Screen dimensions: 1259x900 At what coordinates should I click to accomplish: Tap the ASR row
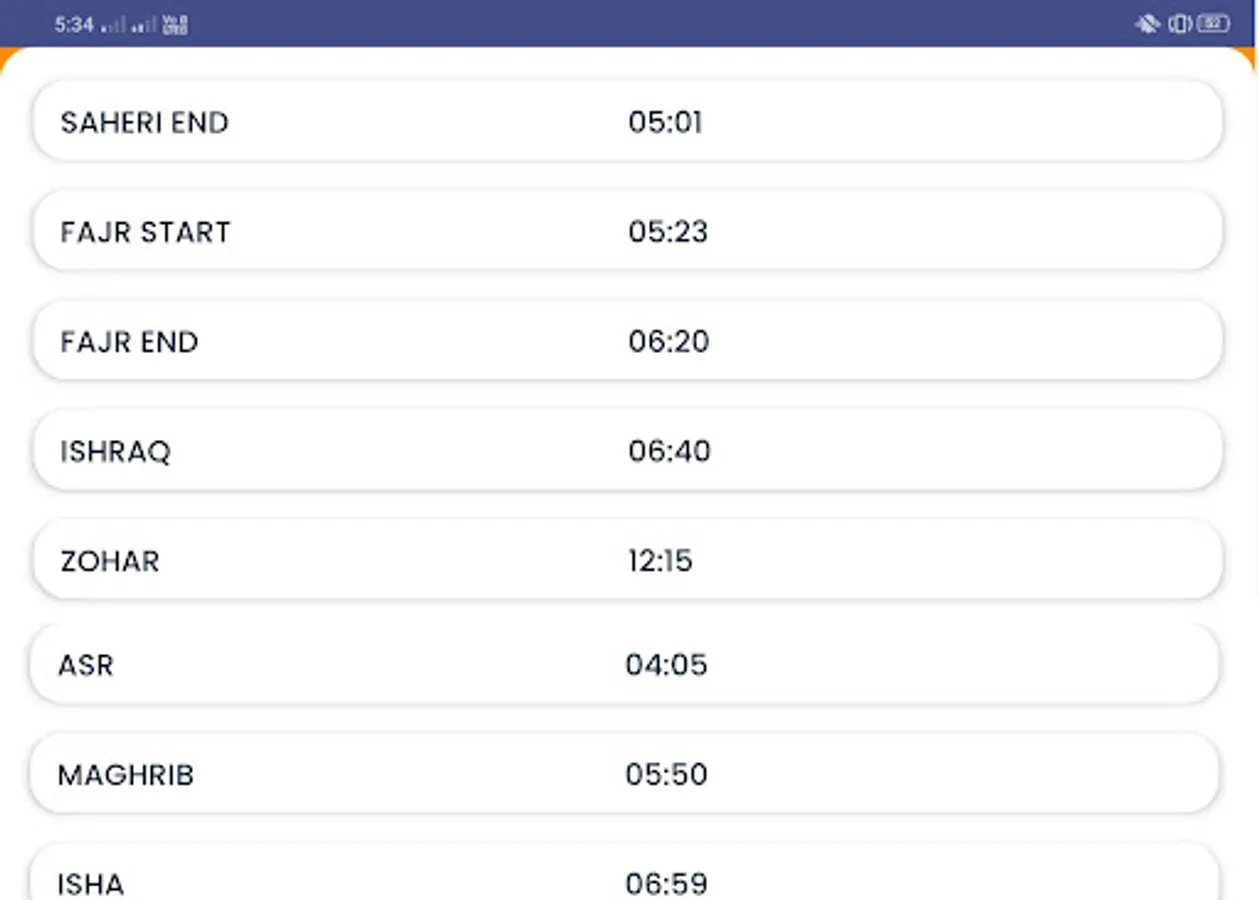coord(627,665)
